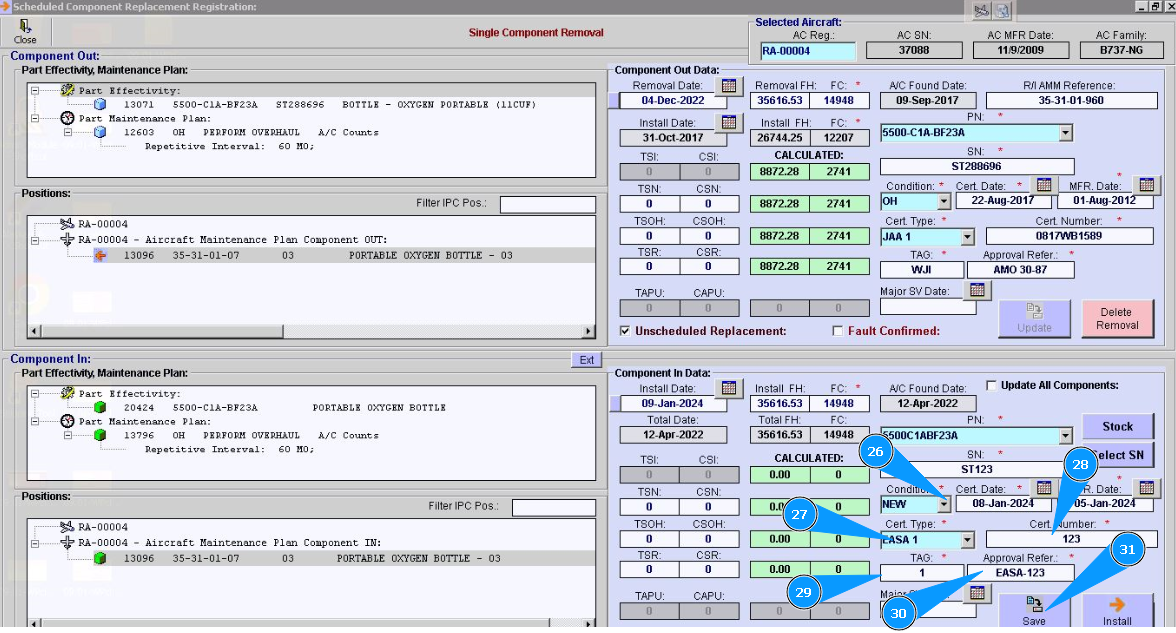Open Component Out Cert. Date calendar
The width and height of the screenshot is (1176, 633).
(x=1043, y=185)
